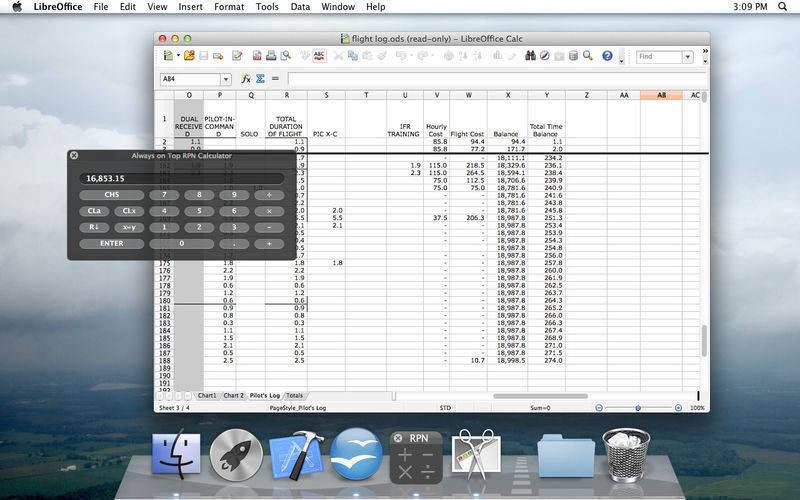
Task: Click the Sum sigma icon
Action: point(261,79)
